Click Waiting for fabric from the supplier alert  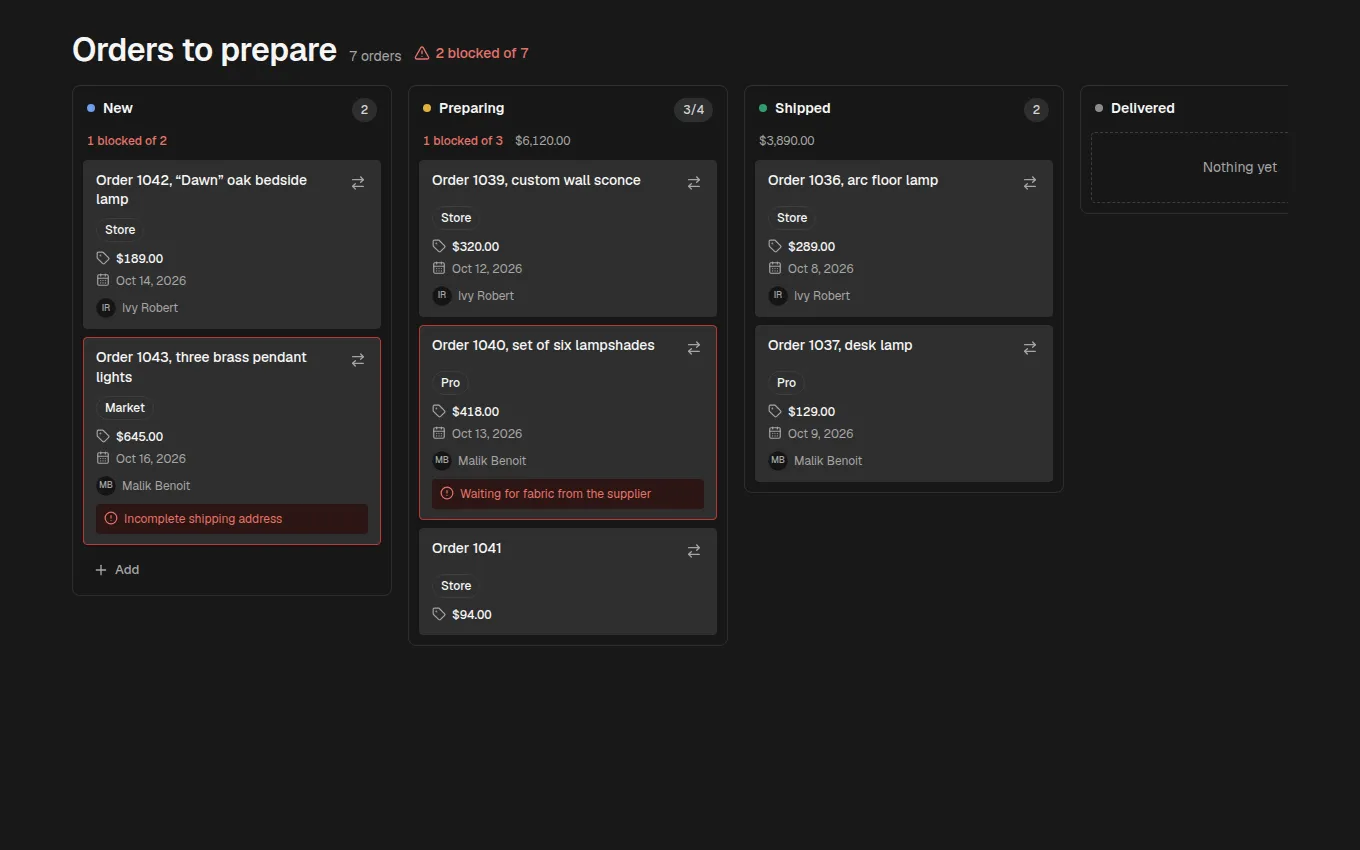coord(568,494)
